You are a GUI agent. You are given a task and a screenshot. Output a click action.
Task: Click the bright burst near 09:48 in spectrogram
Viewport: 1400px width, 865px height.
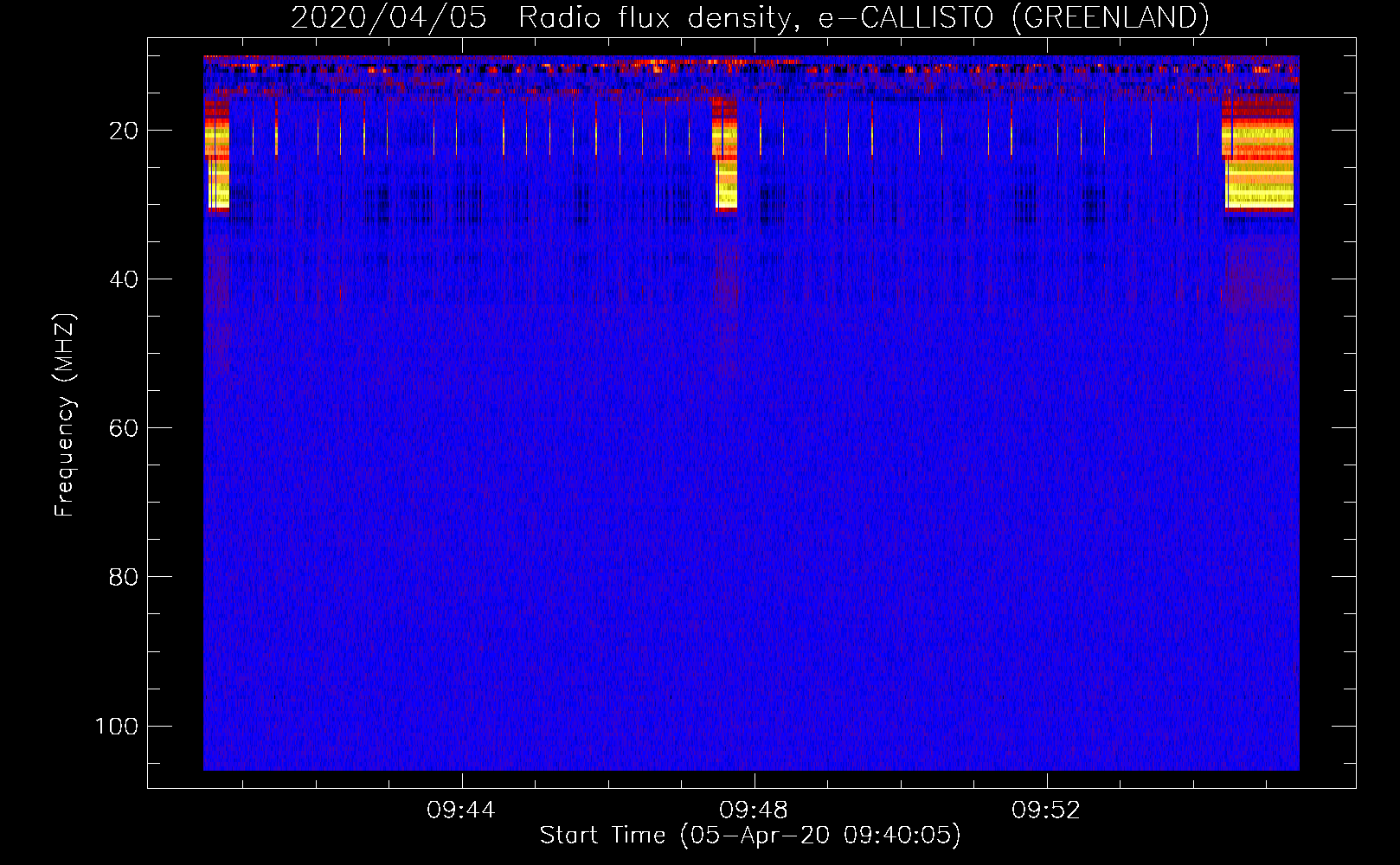click(x=724, y=154)
